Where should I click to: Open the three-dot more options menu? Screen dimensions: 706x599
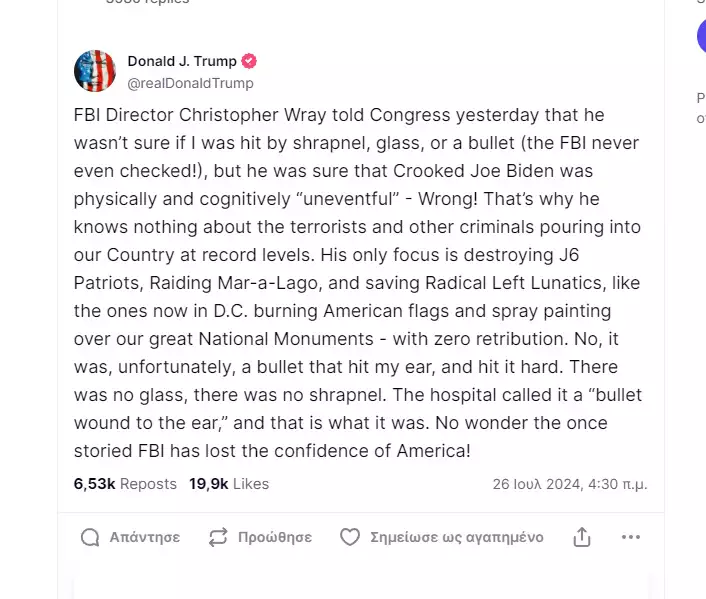[631, 537]
